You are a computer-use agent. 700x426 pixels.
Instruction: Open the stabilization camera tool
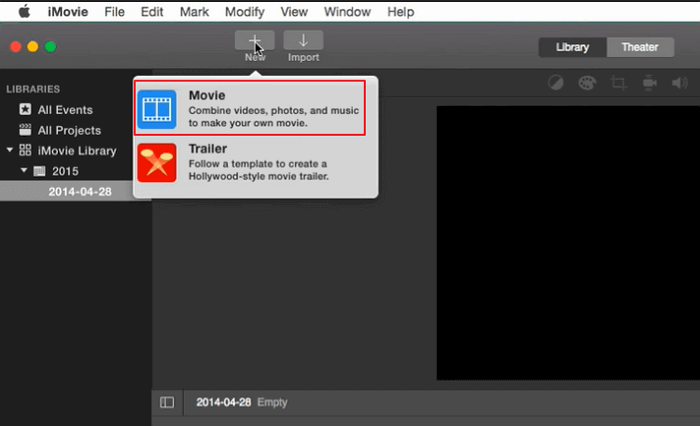pos(649,84)
